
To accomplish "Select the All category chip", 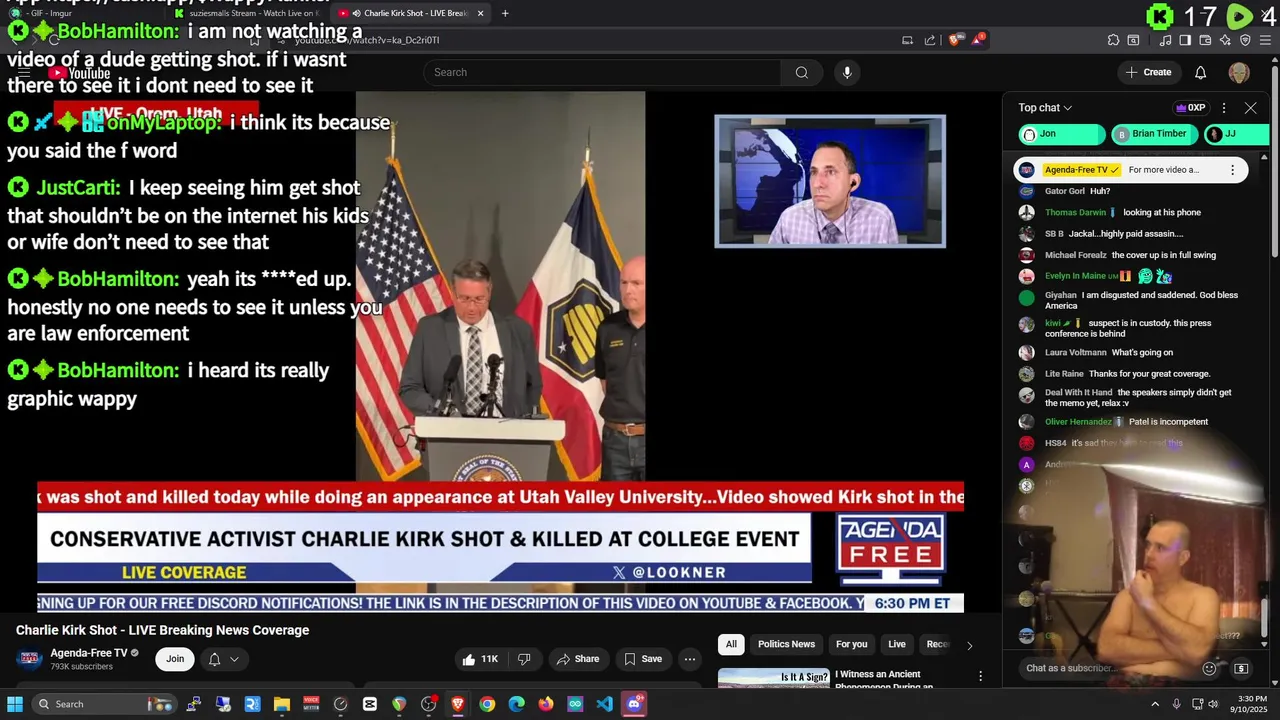I will tap(731, 645).
